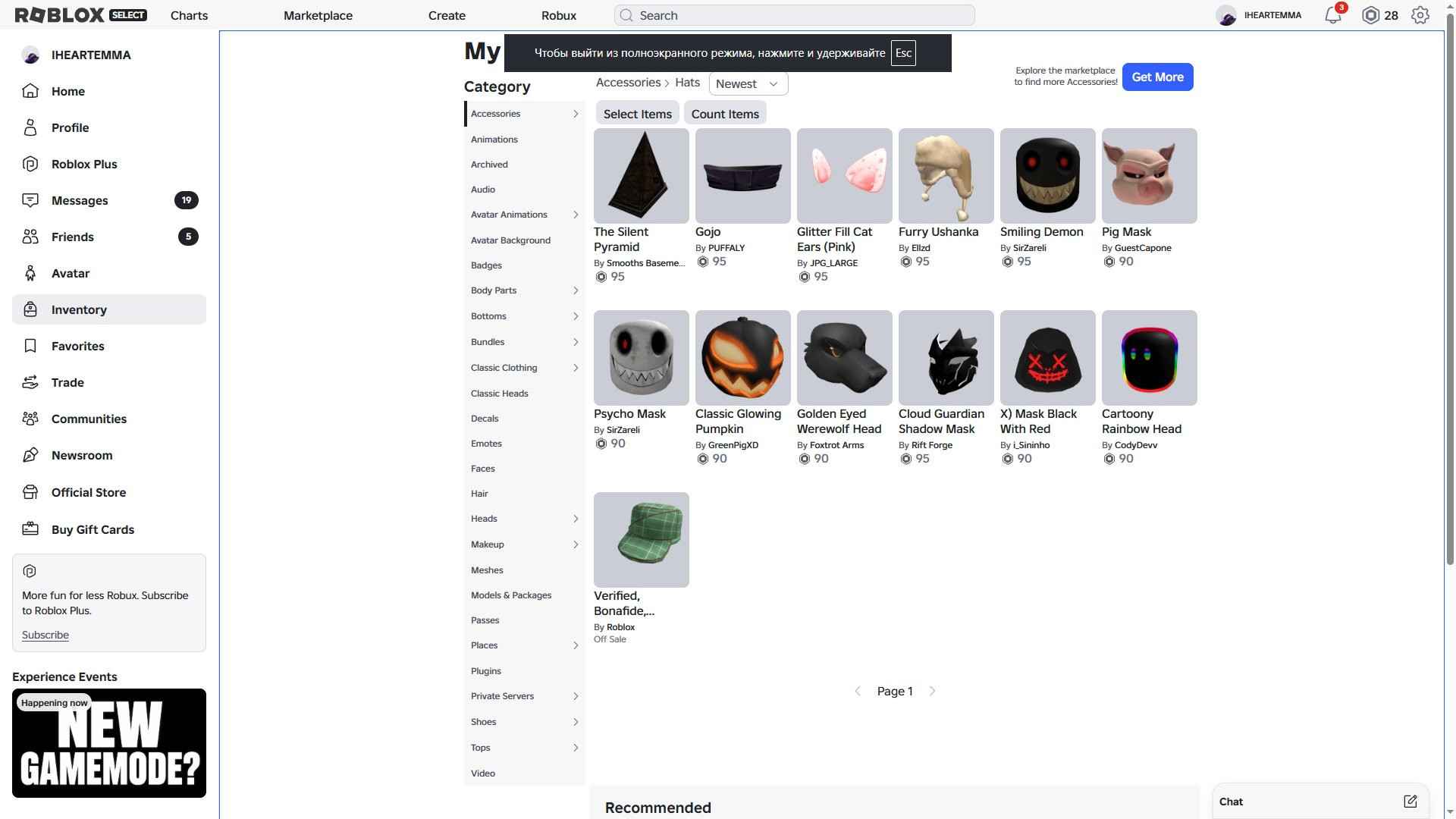The height and width of the screenshot is (819, 1456).
Task: Open the Chat panel header
Action: 1320,802
